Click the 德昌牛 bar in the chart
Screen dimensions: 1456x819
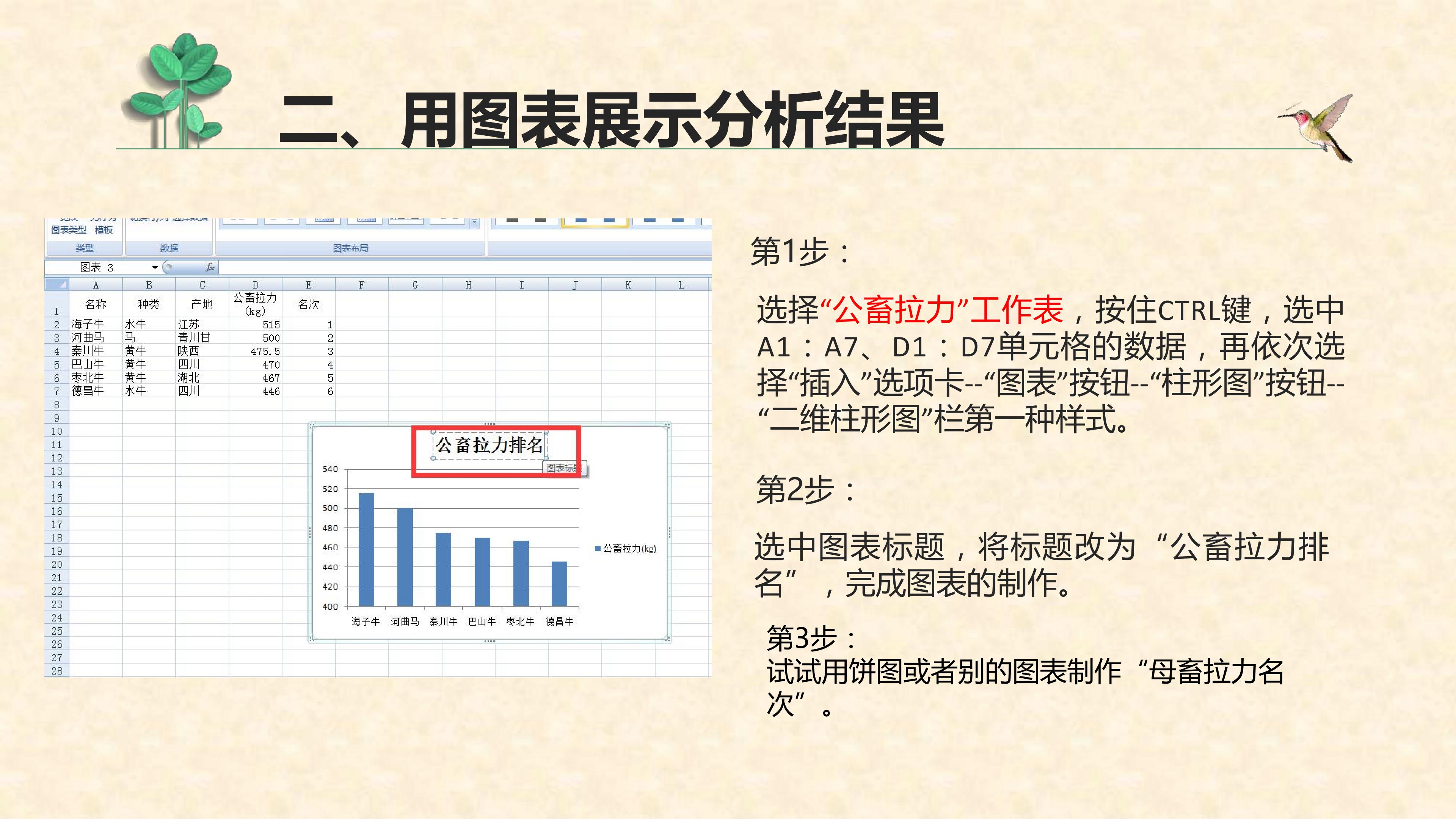(560, 583)
